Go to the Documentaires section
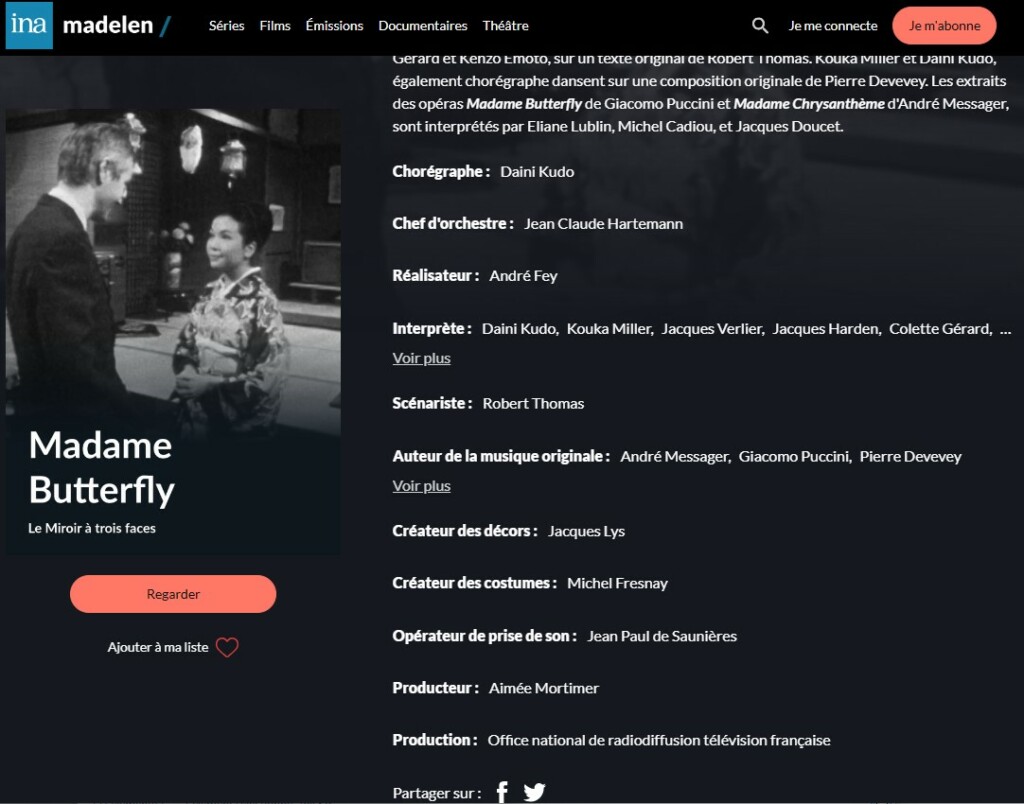Viewport: 1024px width, 804px height. (423, 25)
